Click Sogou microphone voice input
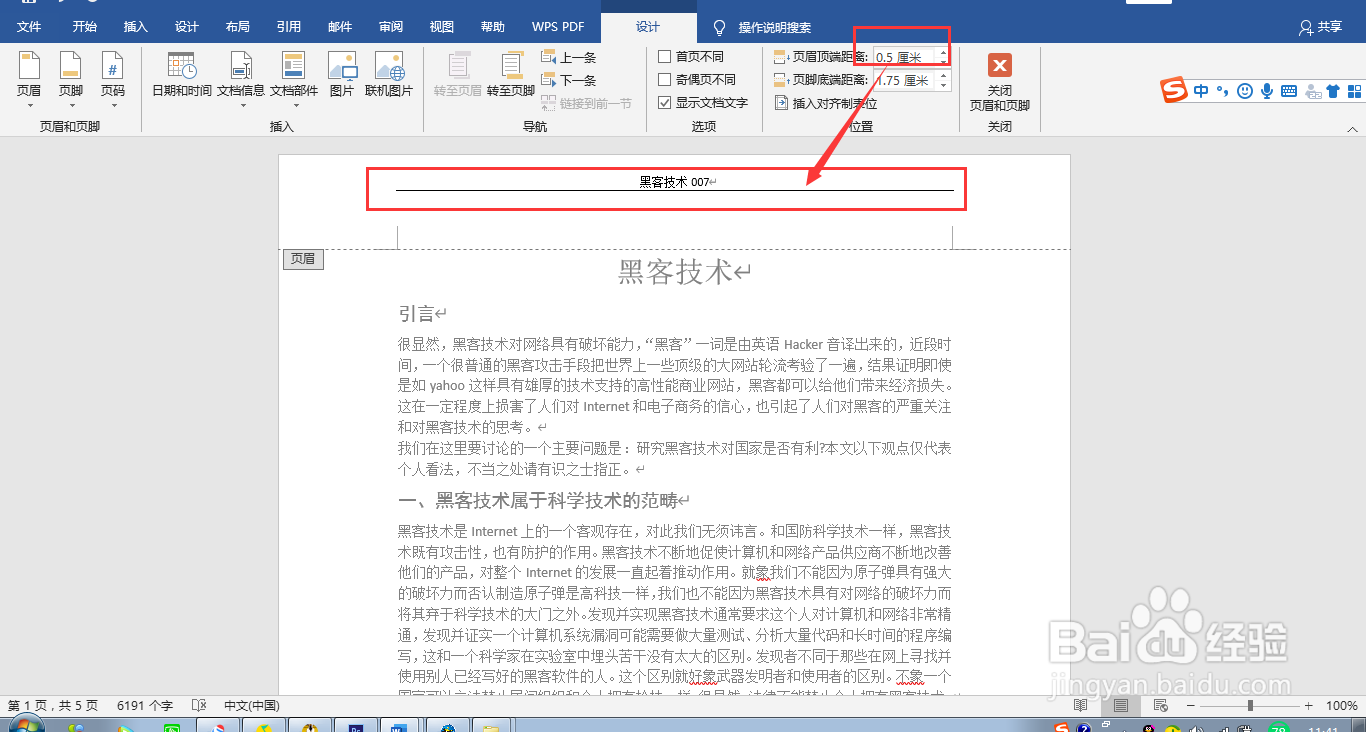 [1267, 92]
